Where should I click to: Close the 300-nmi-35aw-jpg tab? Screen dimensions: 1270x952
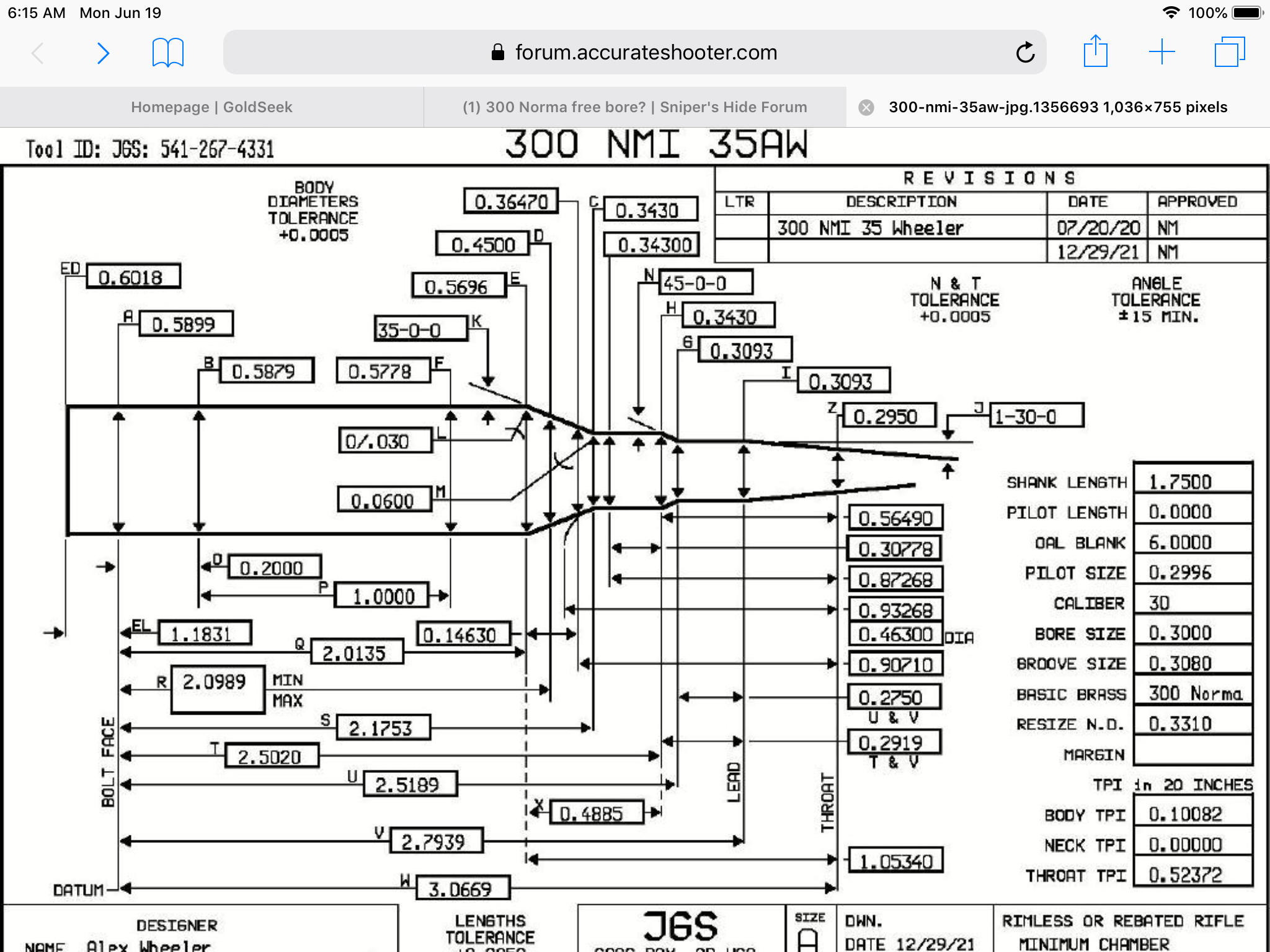point(866,107)
